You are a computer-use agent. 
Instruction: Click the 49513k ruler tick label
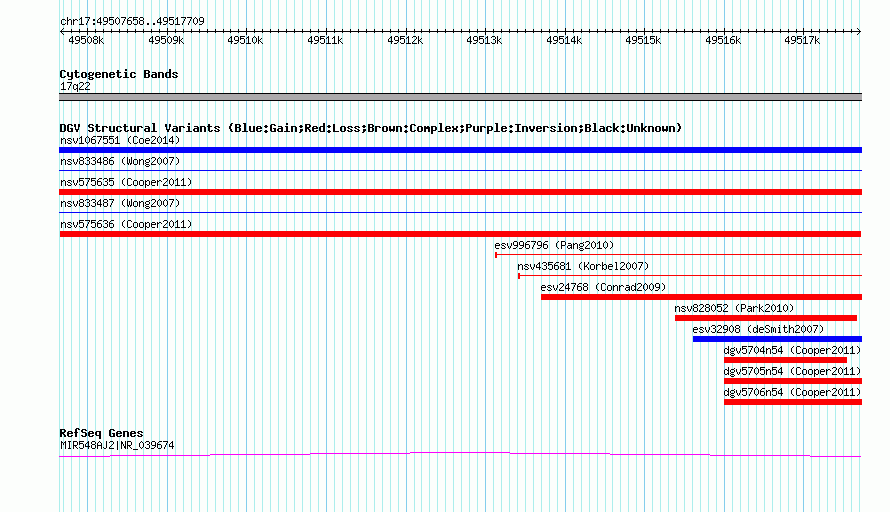(x=484, y=40)
